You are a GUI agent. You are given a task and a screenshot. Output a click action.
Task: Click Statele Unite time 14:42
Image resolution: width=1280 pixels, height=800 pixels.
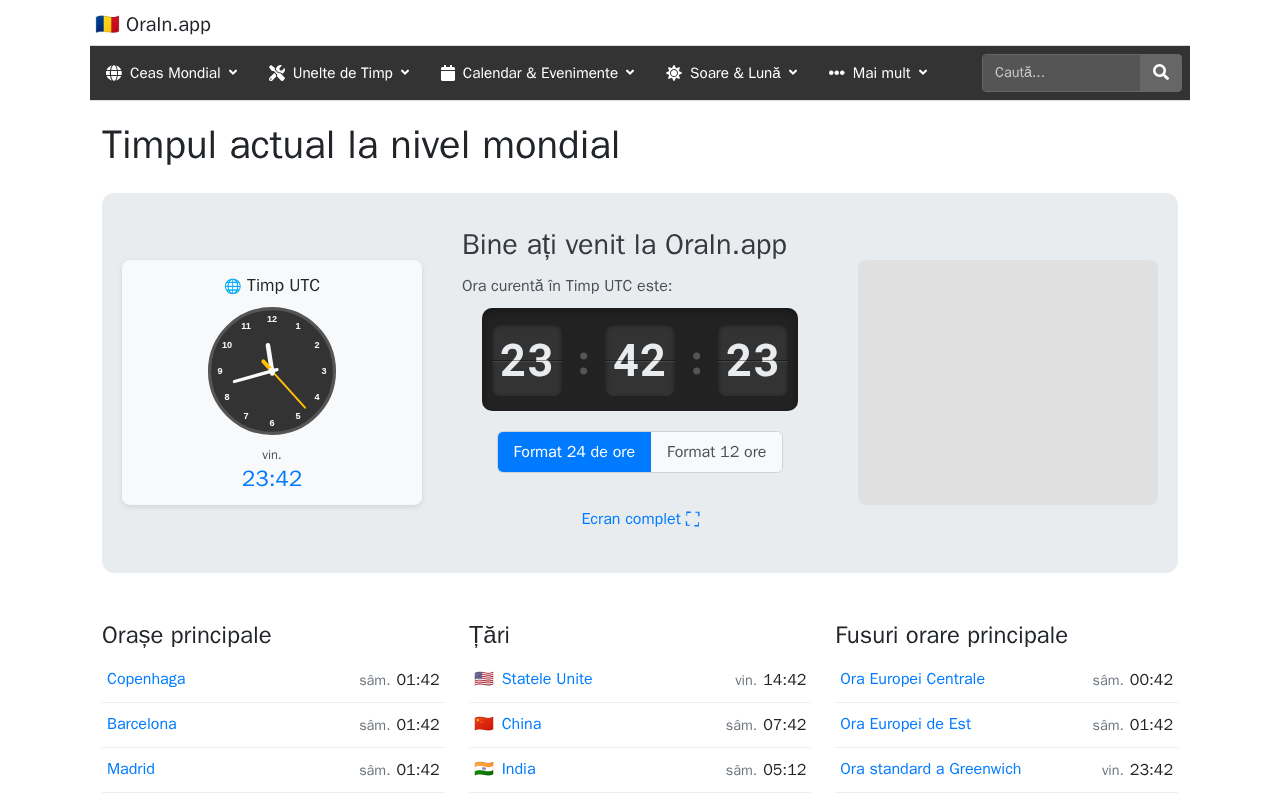pyautogui.click(x=785, y=680)
